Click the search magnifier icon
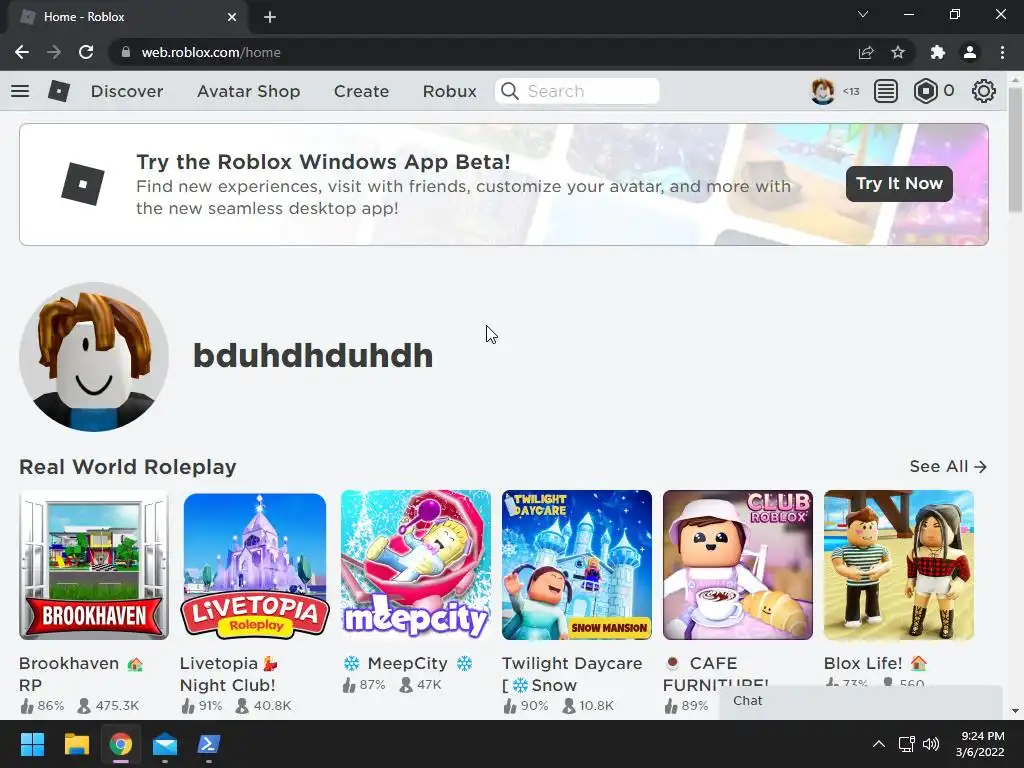1024x768 pixels. (x=510, y=91)
